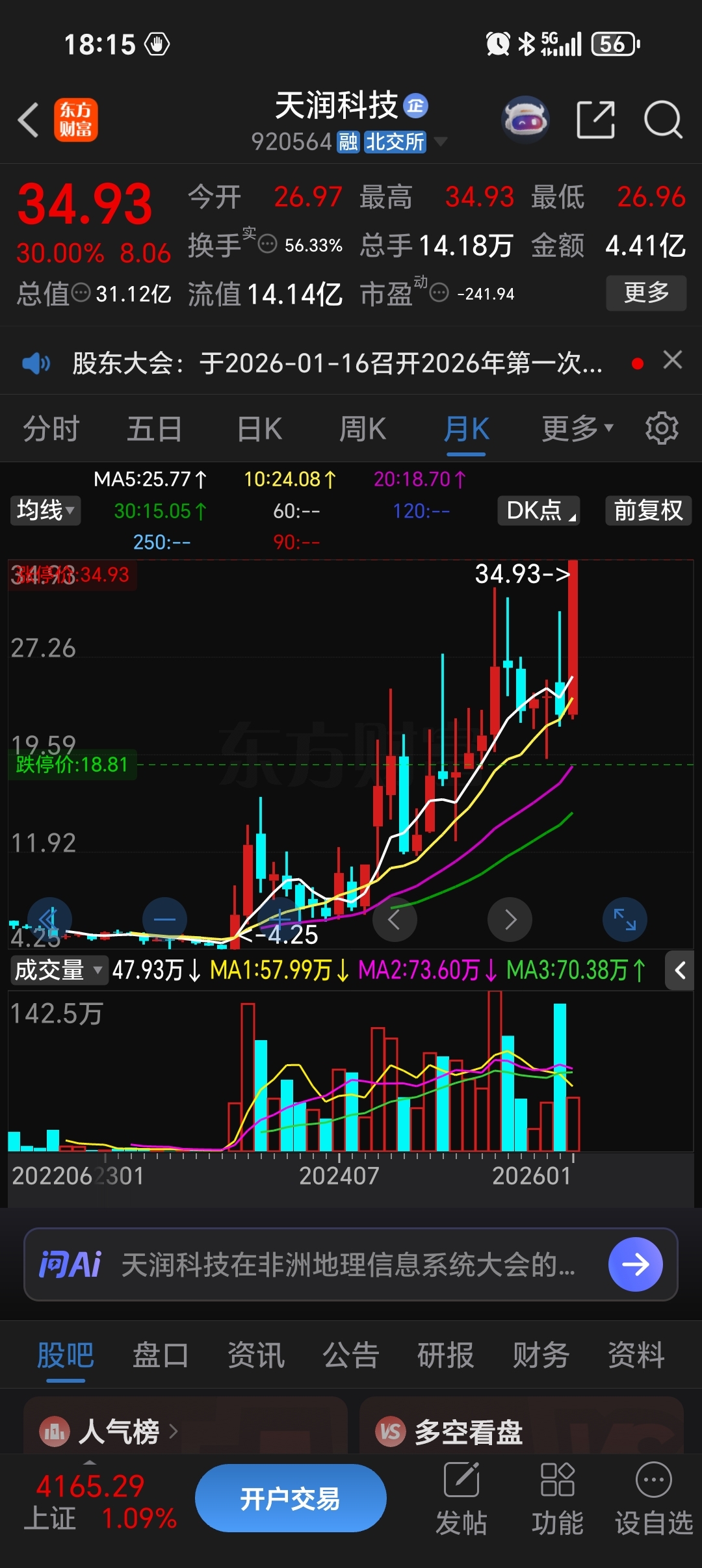The width and height of the screenshot is (702, 1568).
Task: Open the 资讯 tab
Action: click(x=255, y=1355)
